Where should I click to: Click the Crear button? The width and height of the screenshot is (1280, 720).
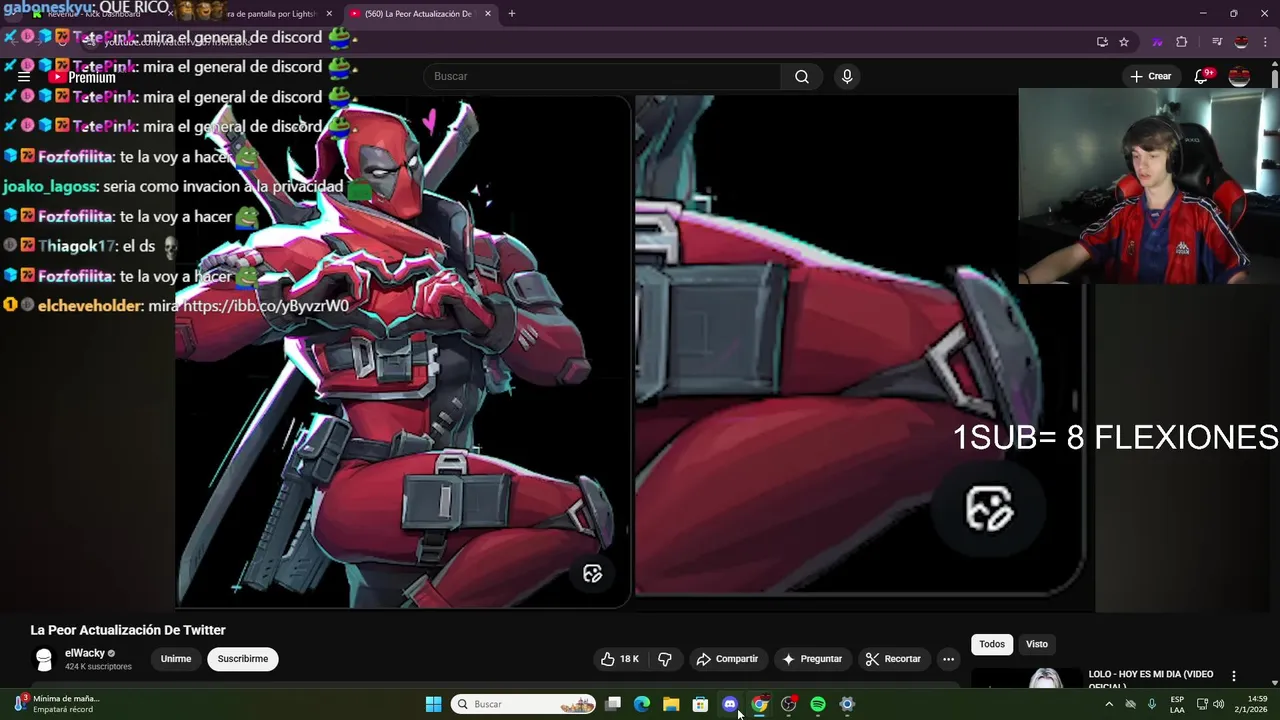coord(1150,76)
